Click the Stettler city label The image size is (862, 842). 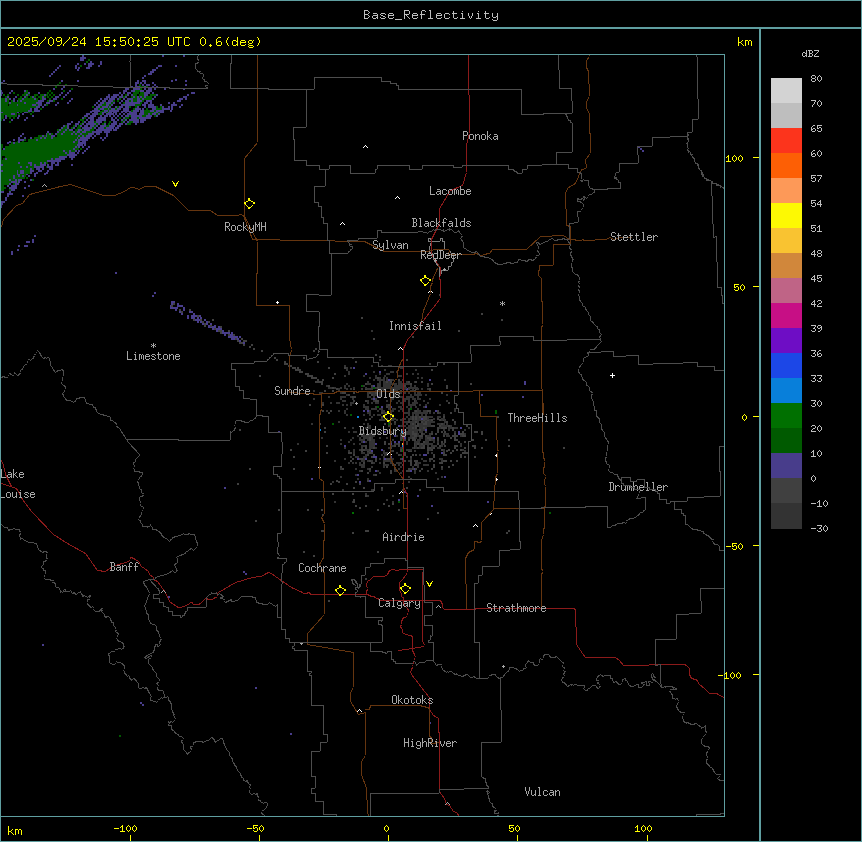point(634,237)
